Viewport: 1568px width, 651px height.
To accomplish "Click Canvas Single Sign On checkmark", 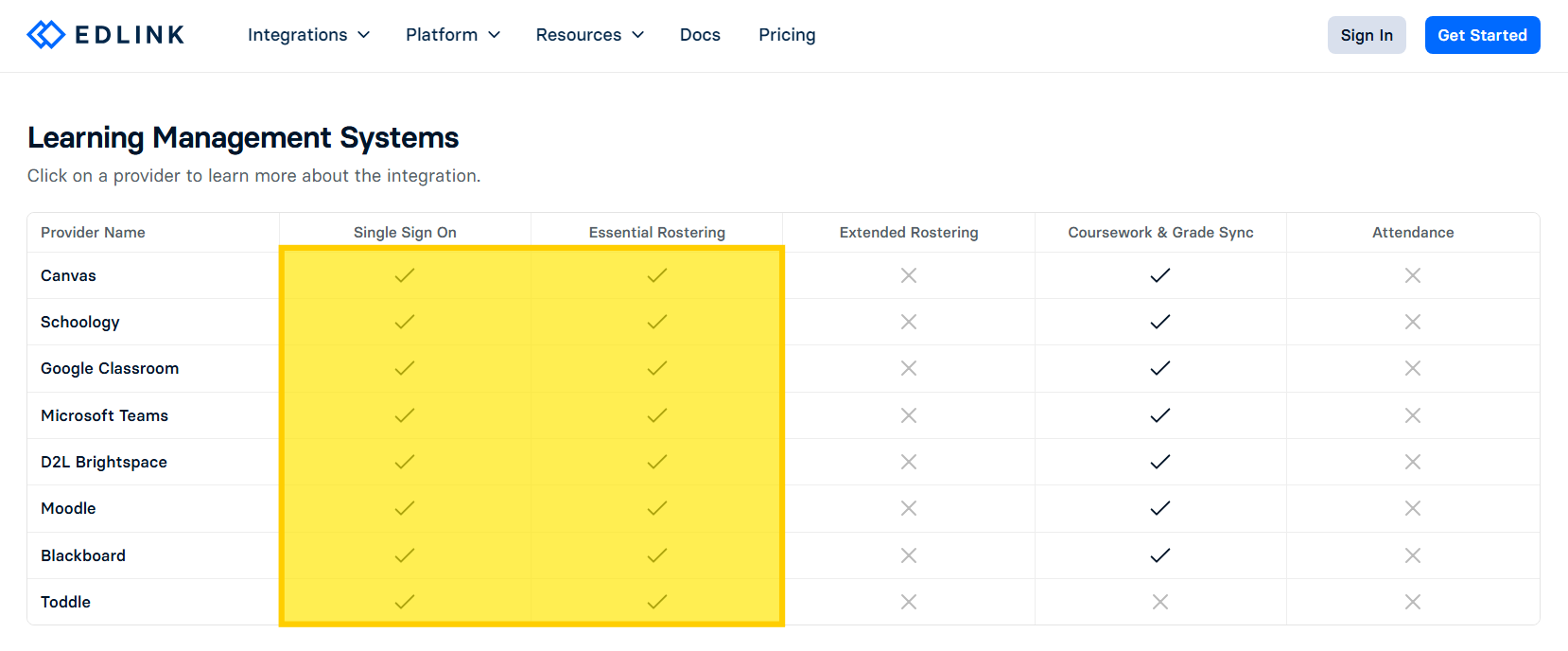I will point(405,275).
